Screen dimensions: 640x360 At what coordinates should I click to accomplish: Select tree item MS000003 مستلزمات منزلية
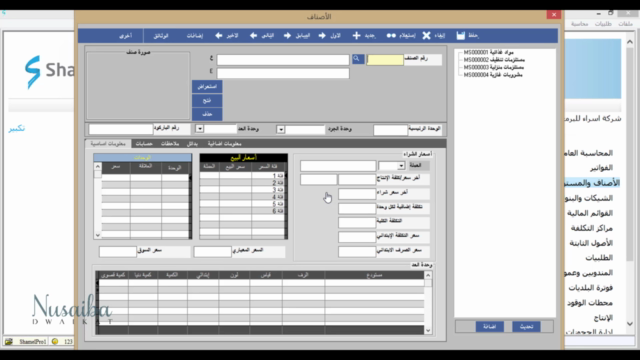tap(493, 67)
